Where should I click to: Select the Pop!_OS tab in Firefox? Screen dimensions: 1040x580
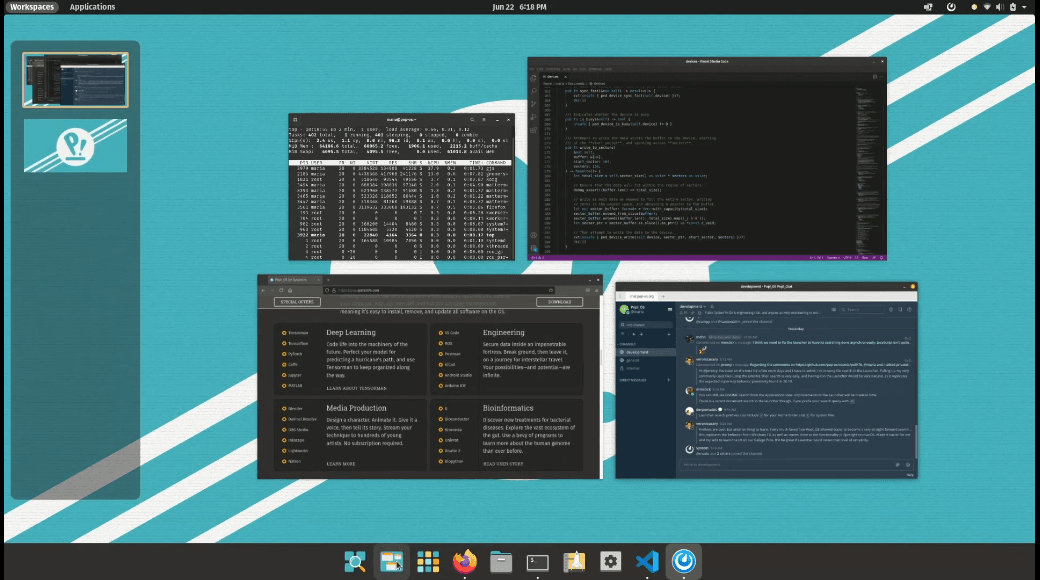[292, 281]
